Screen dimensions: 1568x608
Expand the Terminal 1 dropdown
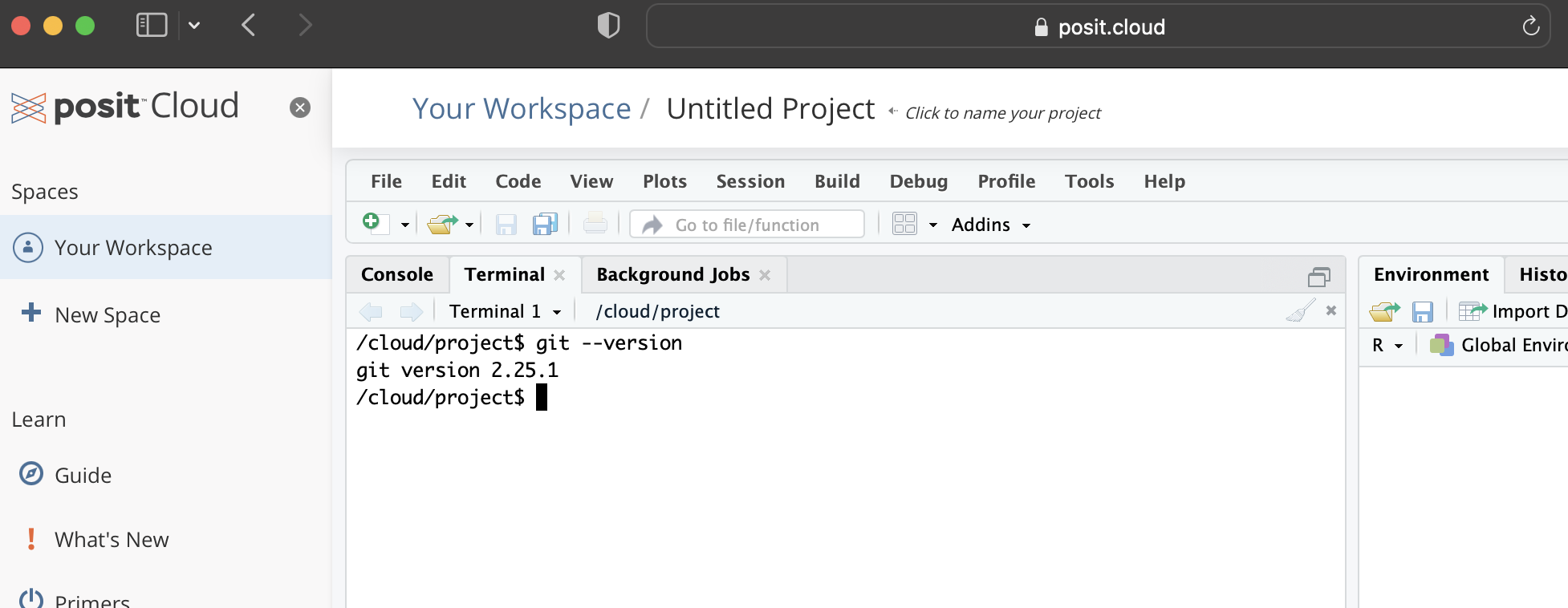tap(557, 312)
